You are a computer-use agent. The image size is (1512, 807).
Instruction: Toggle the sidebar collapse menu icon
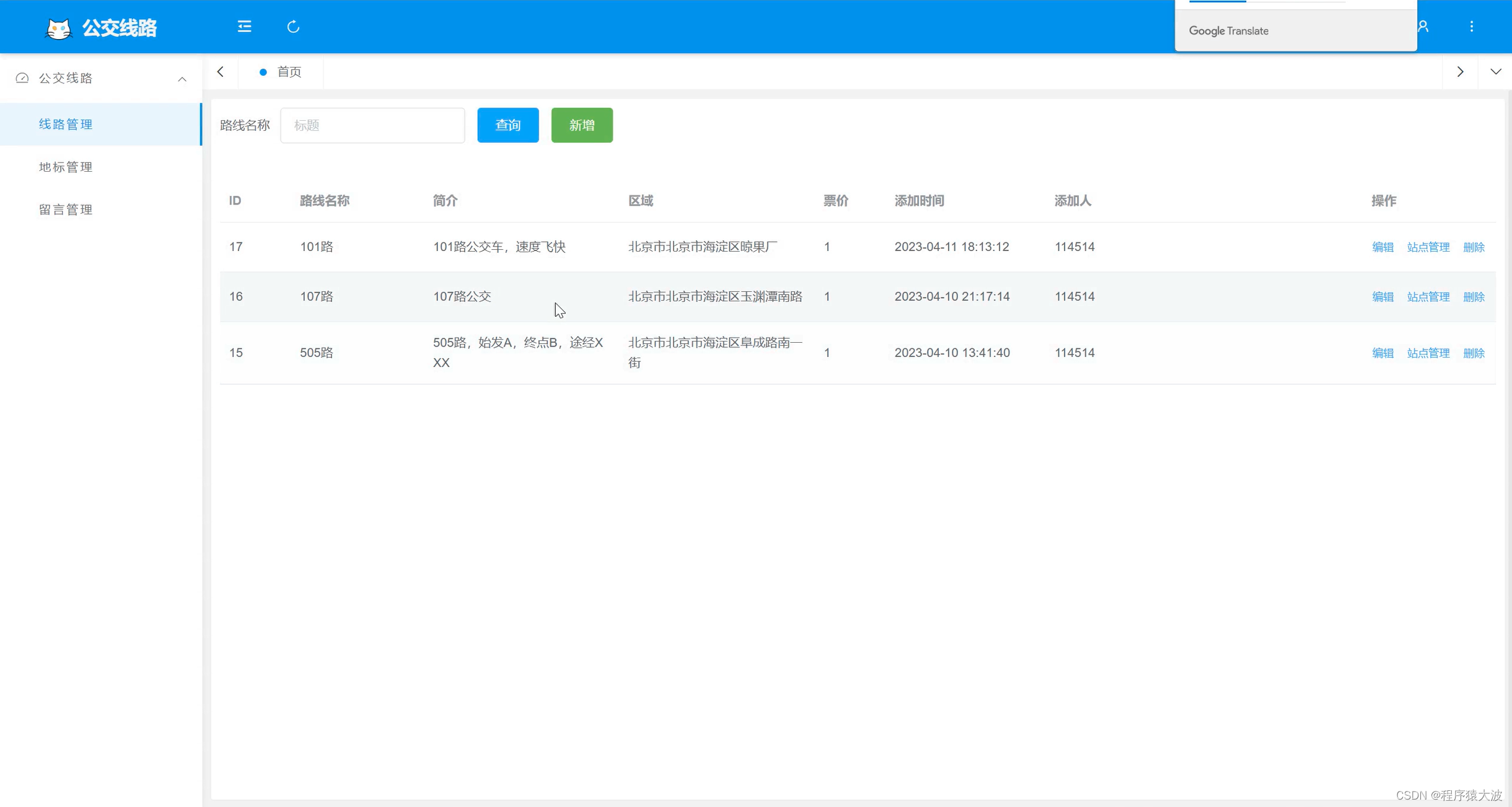[244, 27]
